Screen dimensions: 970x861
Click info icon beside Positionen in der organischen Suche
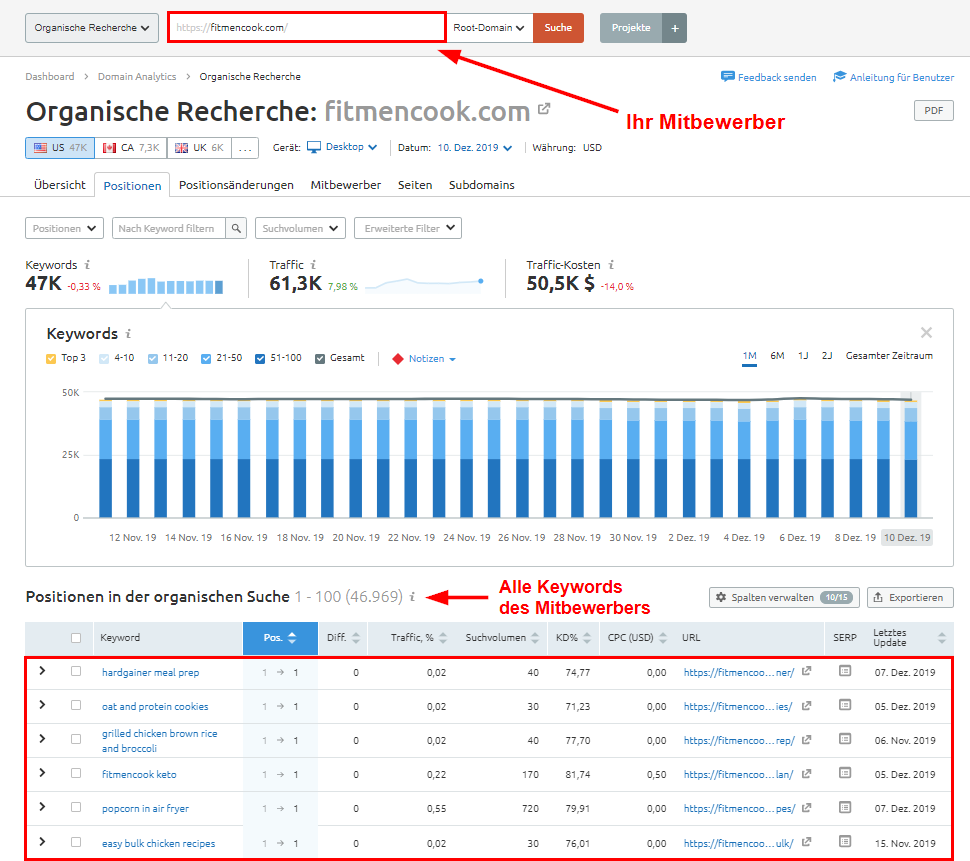pos(412,597)
